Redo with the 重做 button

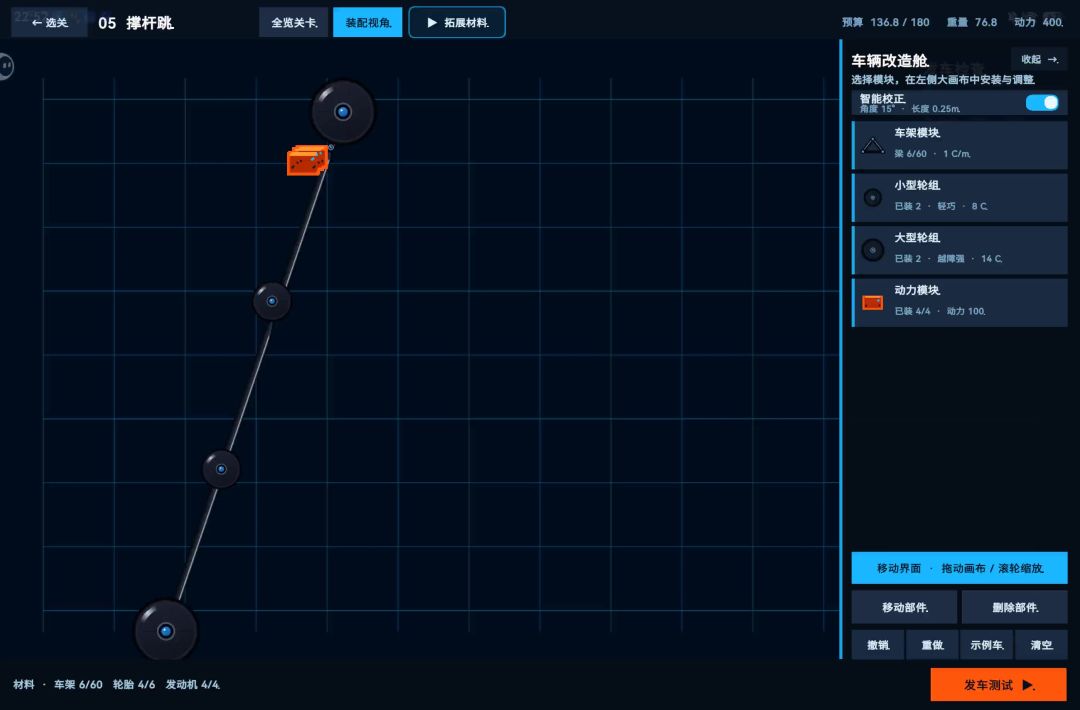932,645
